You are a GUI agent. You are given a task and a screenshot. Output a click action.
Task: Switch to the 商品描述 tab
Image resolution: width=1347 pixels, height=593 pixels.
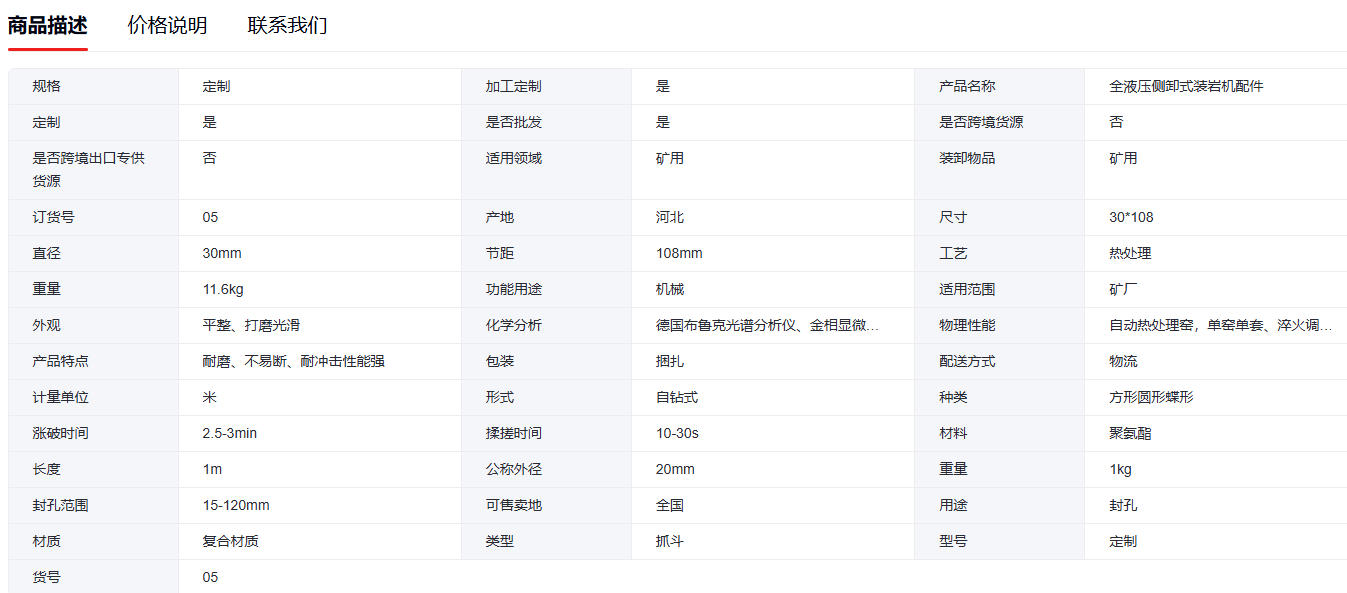tap(47, 26)
